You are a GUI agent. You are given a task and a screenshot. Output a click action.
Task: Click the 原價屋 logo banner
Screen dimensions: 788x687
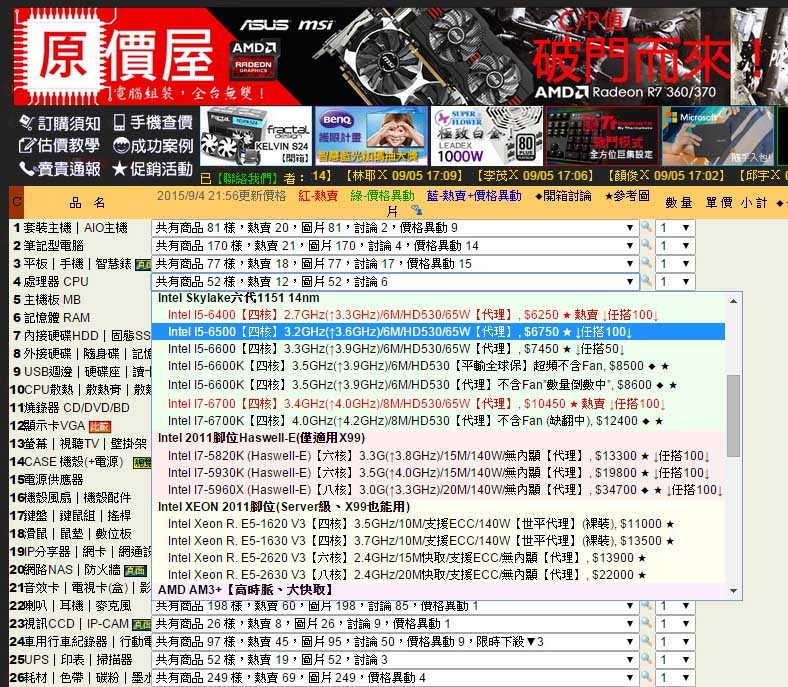pos(121,56)
